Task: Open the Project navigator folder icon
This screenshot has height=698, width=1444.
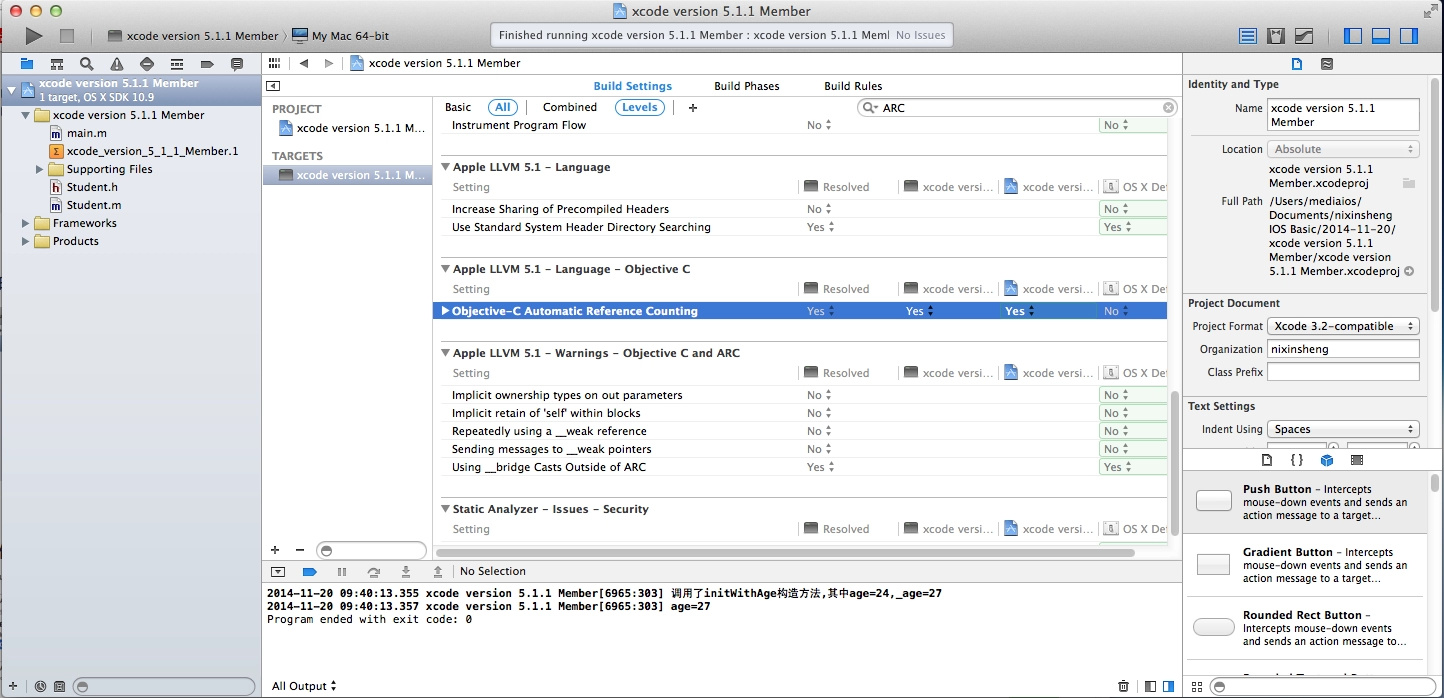Action: point(27,64)
